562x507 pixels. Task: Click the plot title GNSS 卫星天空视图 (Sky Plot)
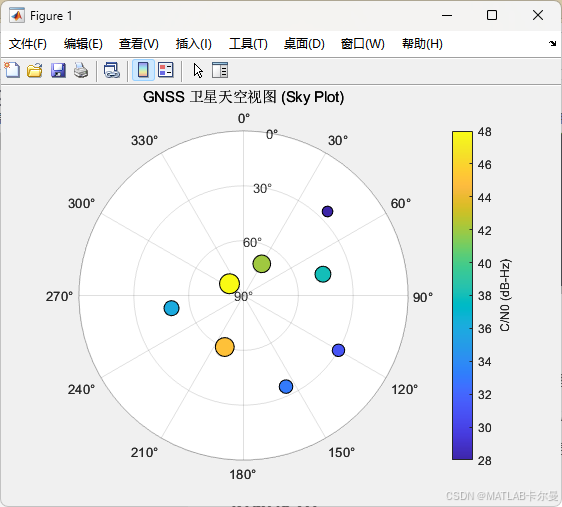pos(243,97)
